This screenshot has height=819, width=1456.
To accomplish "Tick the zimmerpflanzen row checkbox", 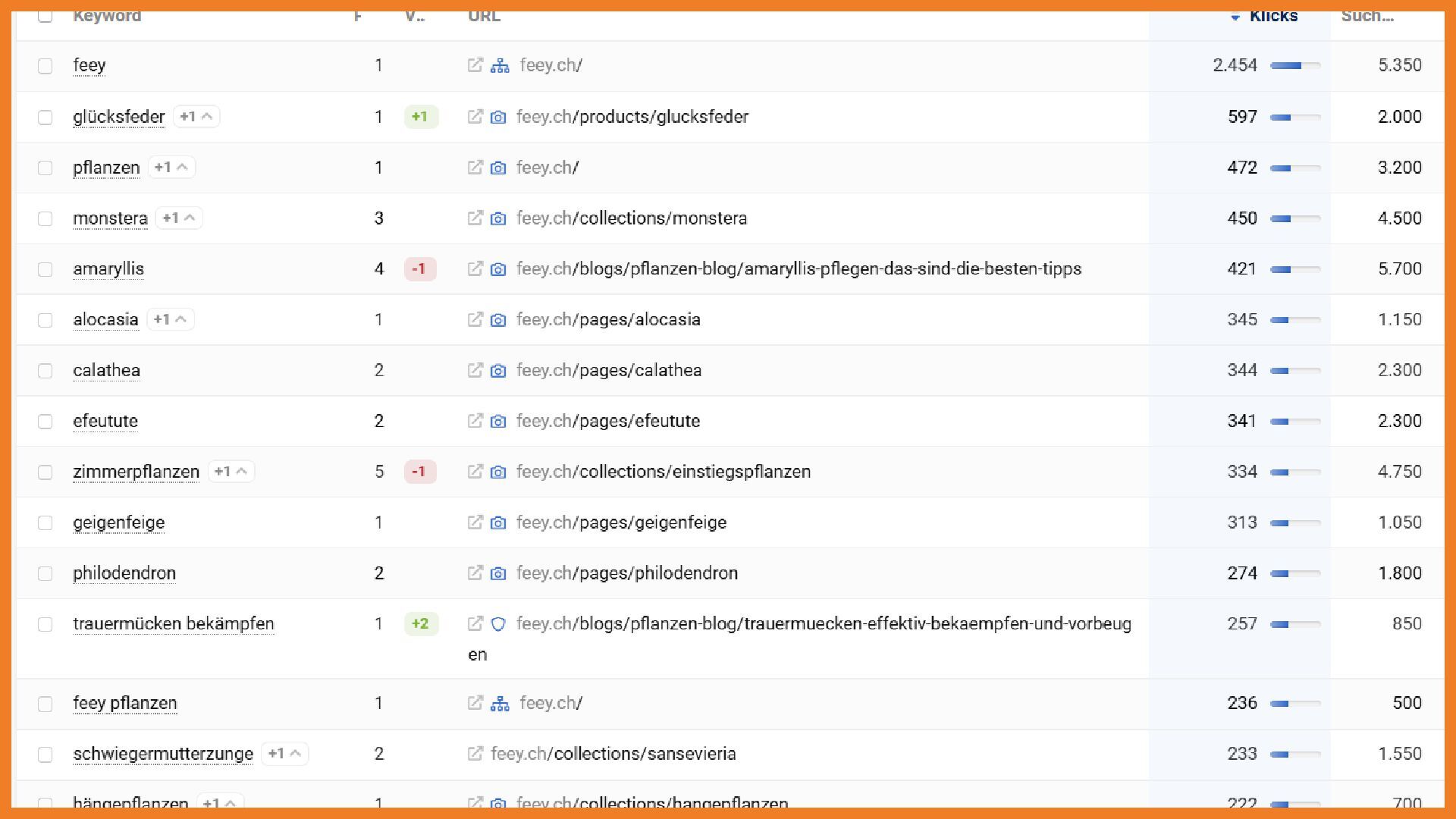I will [45, 472].
